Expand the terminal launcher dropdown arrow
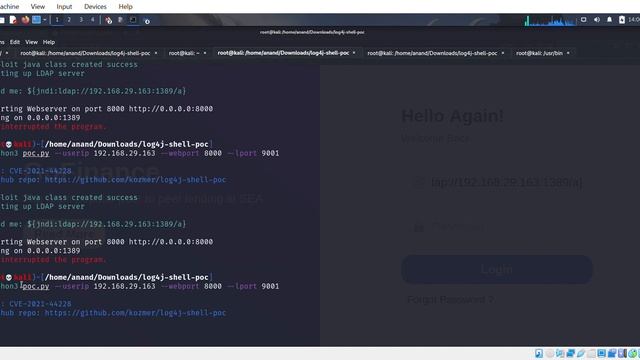This screenshot has height=360, width=640. 44,20
